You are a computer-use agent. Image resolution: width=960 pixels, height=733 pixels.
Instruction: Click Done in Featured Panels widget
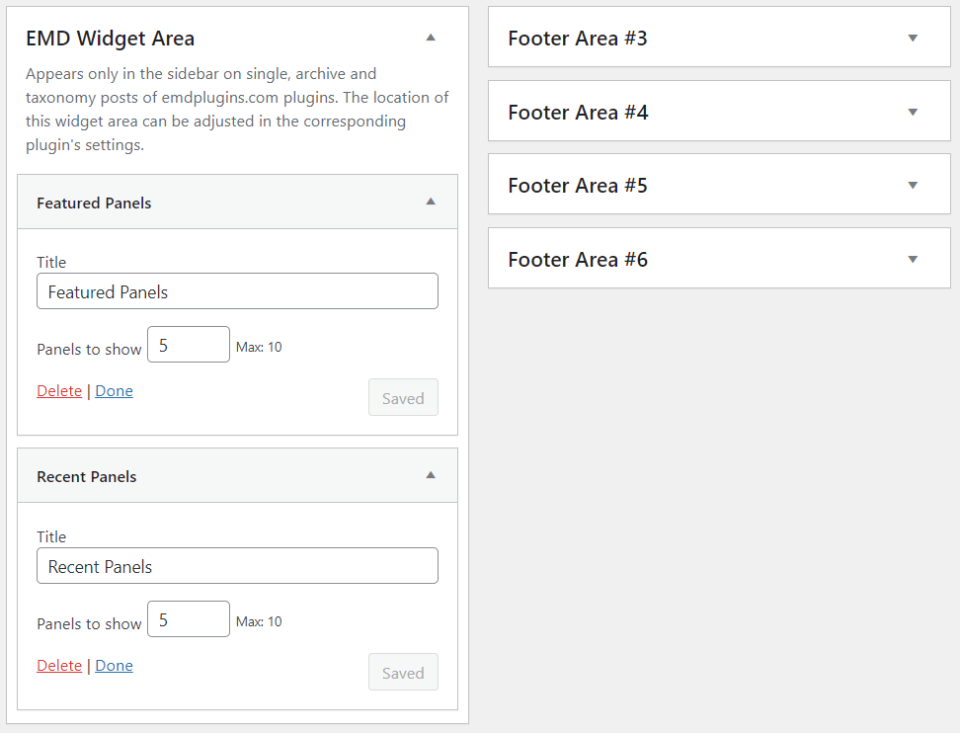114,391
